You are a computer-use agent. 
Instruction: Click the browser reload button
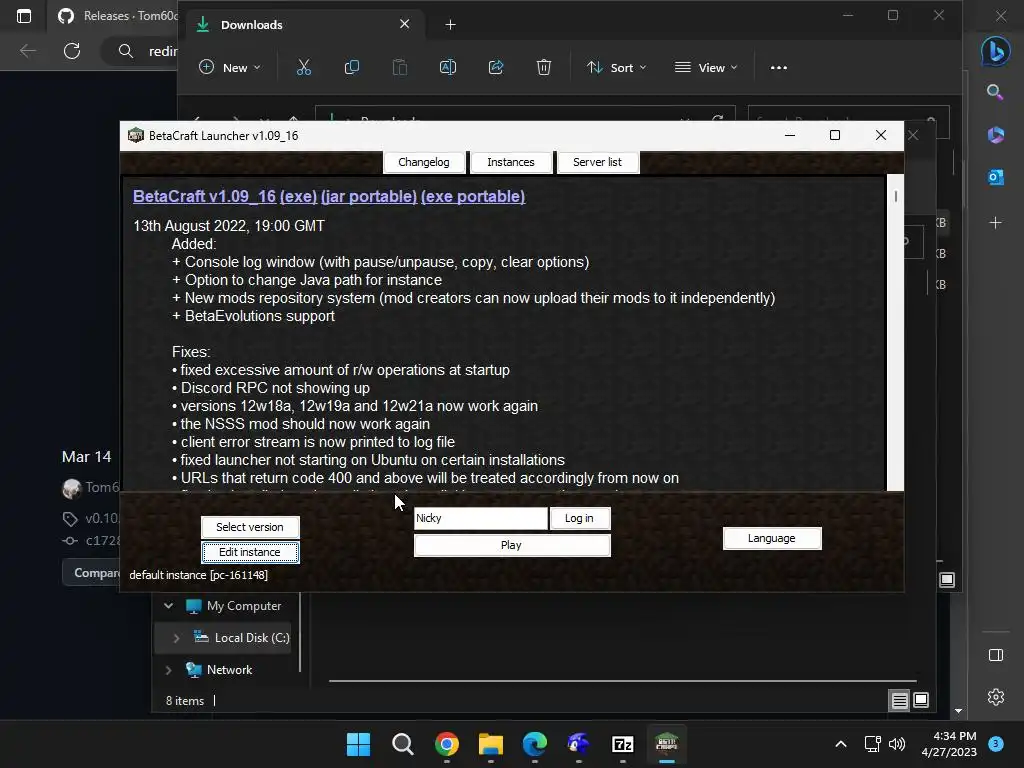[x=72, y=51]
